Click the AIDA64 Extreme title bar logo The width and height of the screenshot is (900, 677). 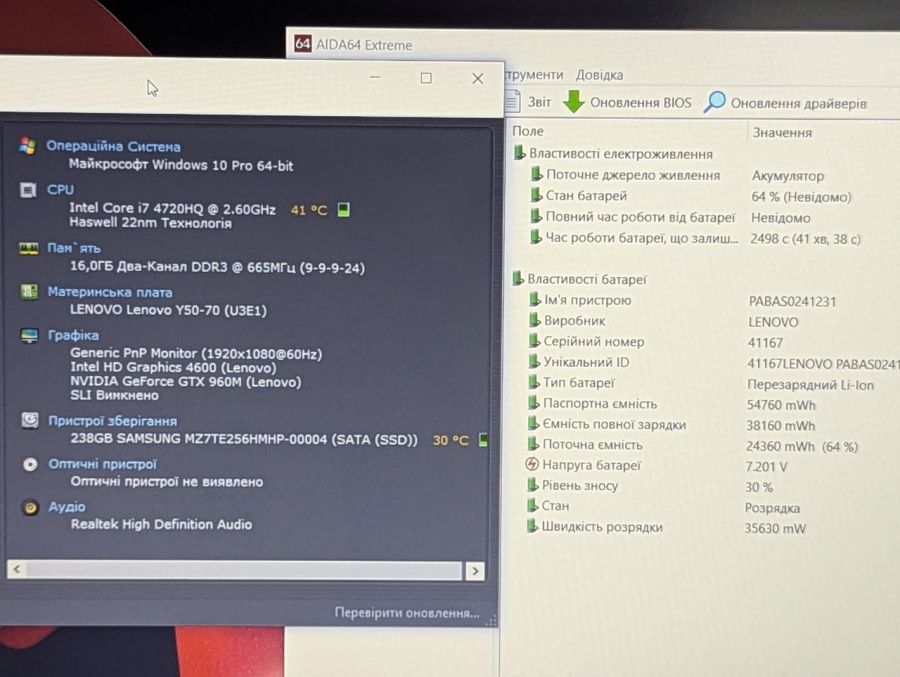302,44
